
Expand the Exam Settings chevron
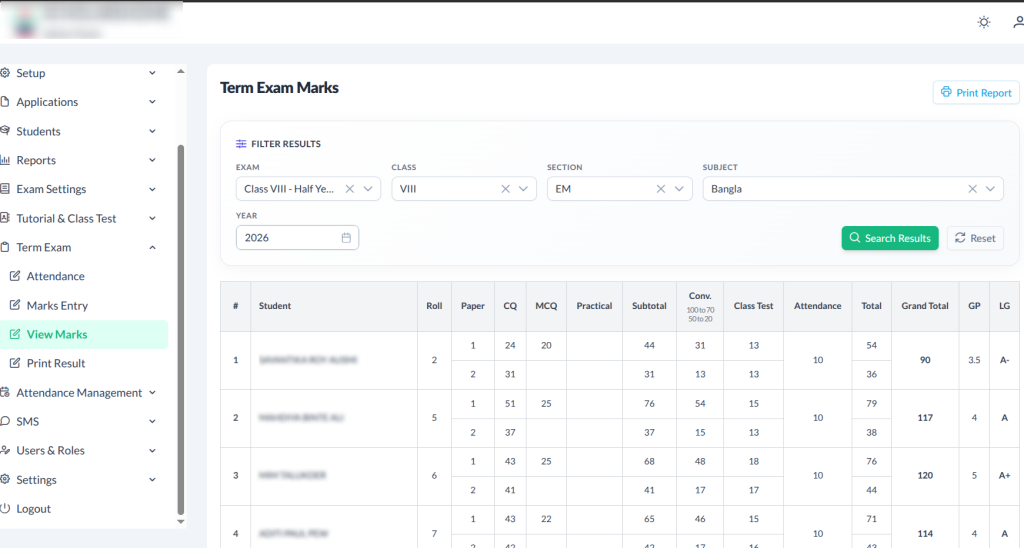click(152, 189)
